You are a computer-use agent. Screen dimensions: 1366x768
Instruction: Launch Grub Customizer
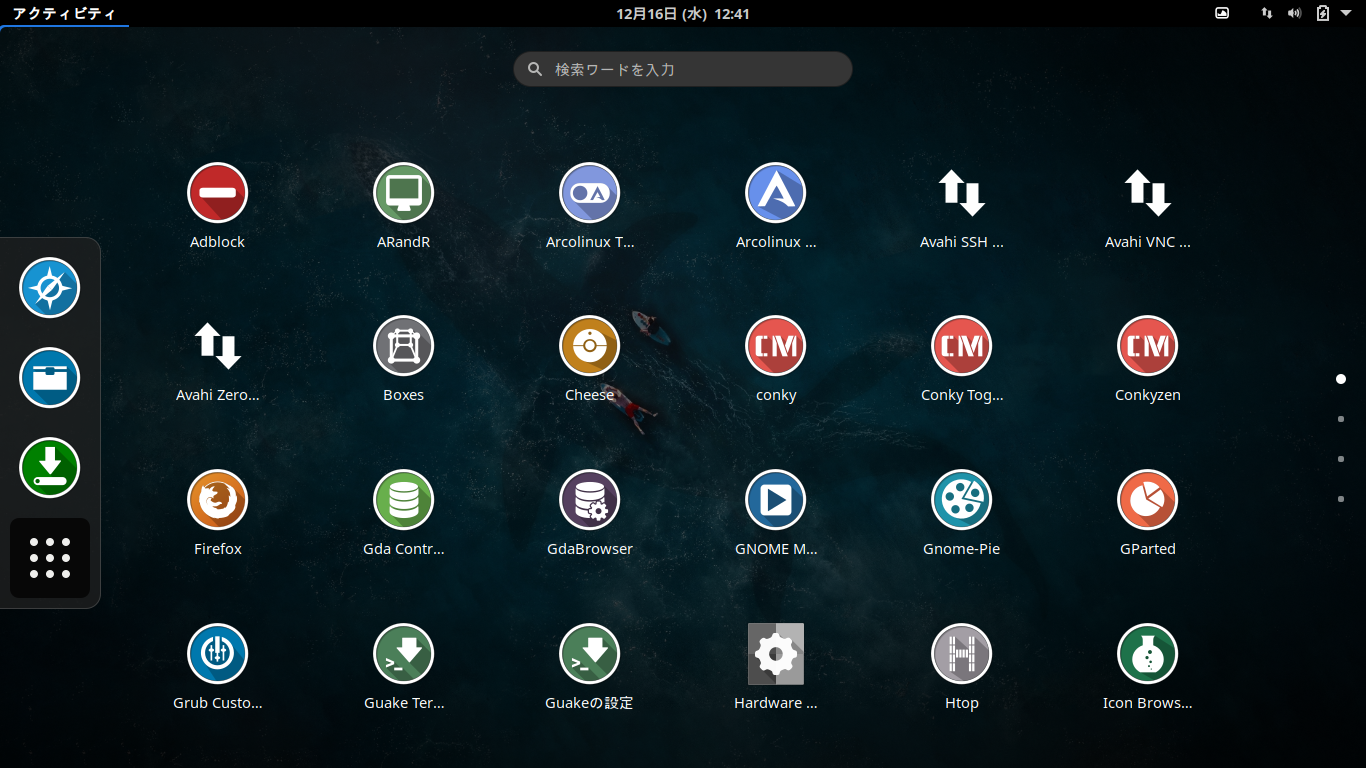(x=217, y=654)
